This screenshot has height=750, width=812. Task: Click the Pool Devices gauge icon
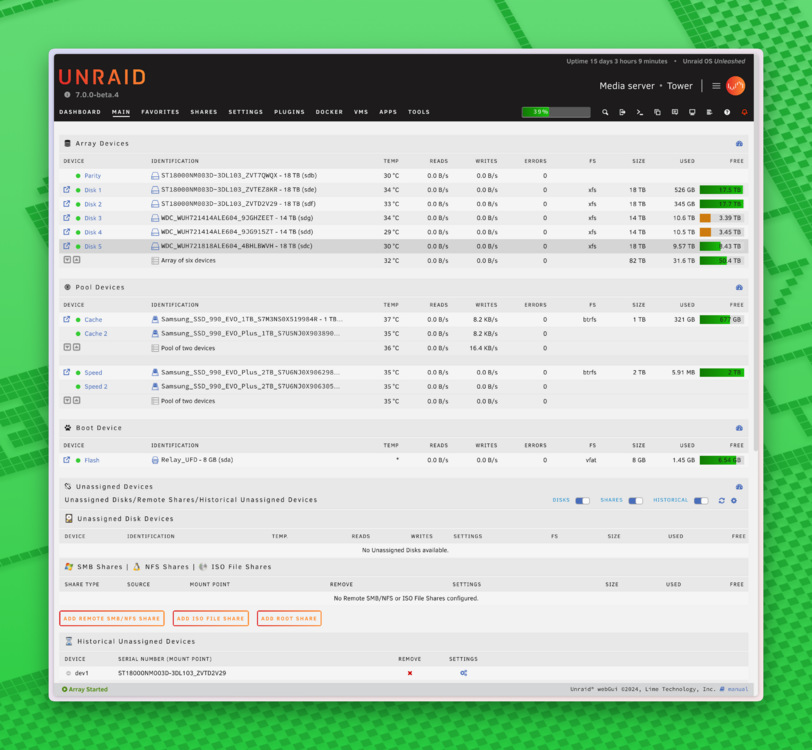point(739,287)
